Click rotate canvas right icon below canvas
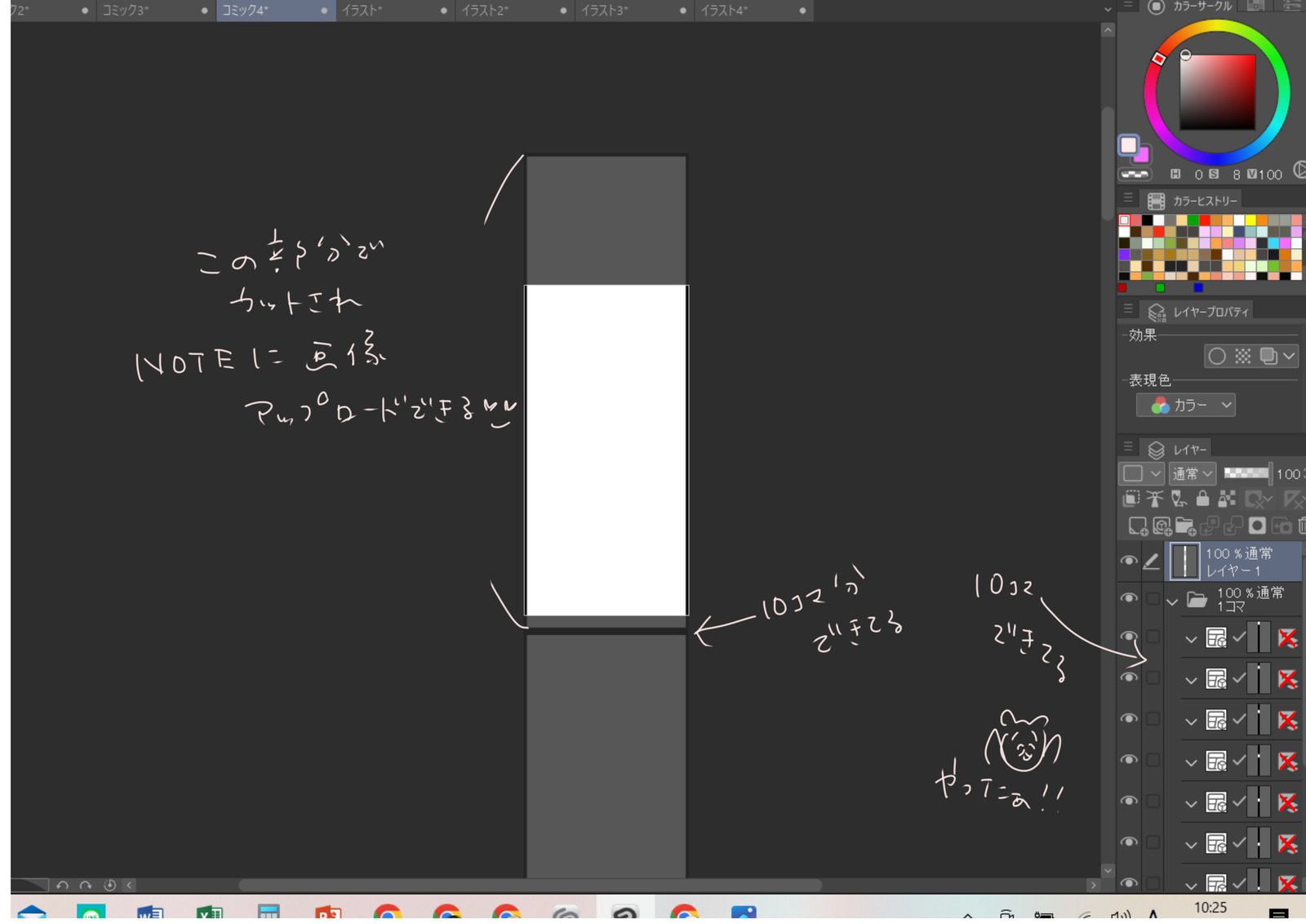Viewport: 1306px width, 924px height. pyautogui.click(x=86, y=885)
